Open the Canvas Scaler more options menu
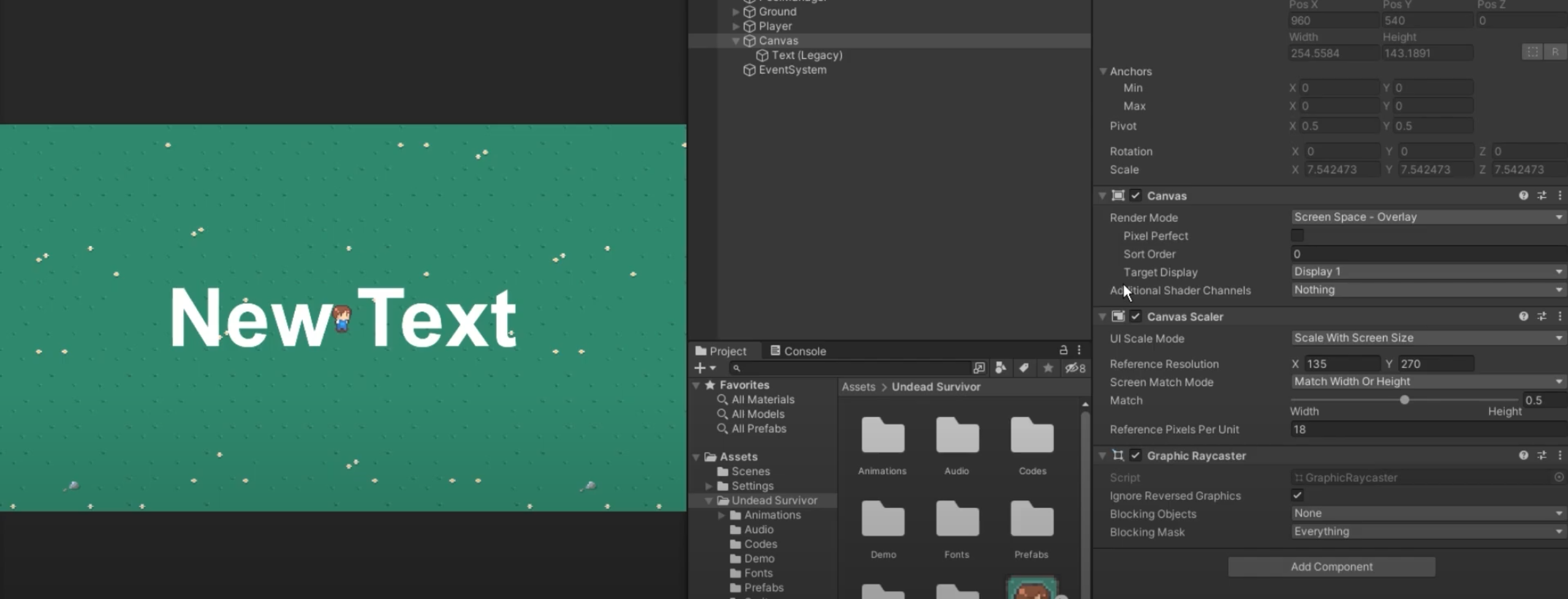 pyautogui.click(x=1559, y=316)
